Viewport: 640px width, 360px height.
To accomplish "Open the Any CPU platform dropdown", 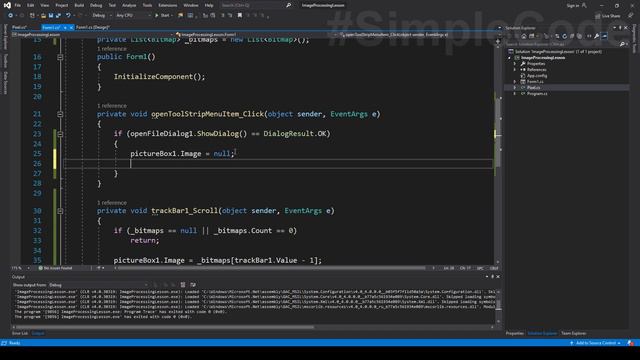I will (133, 16).
